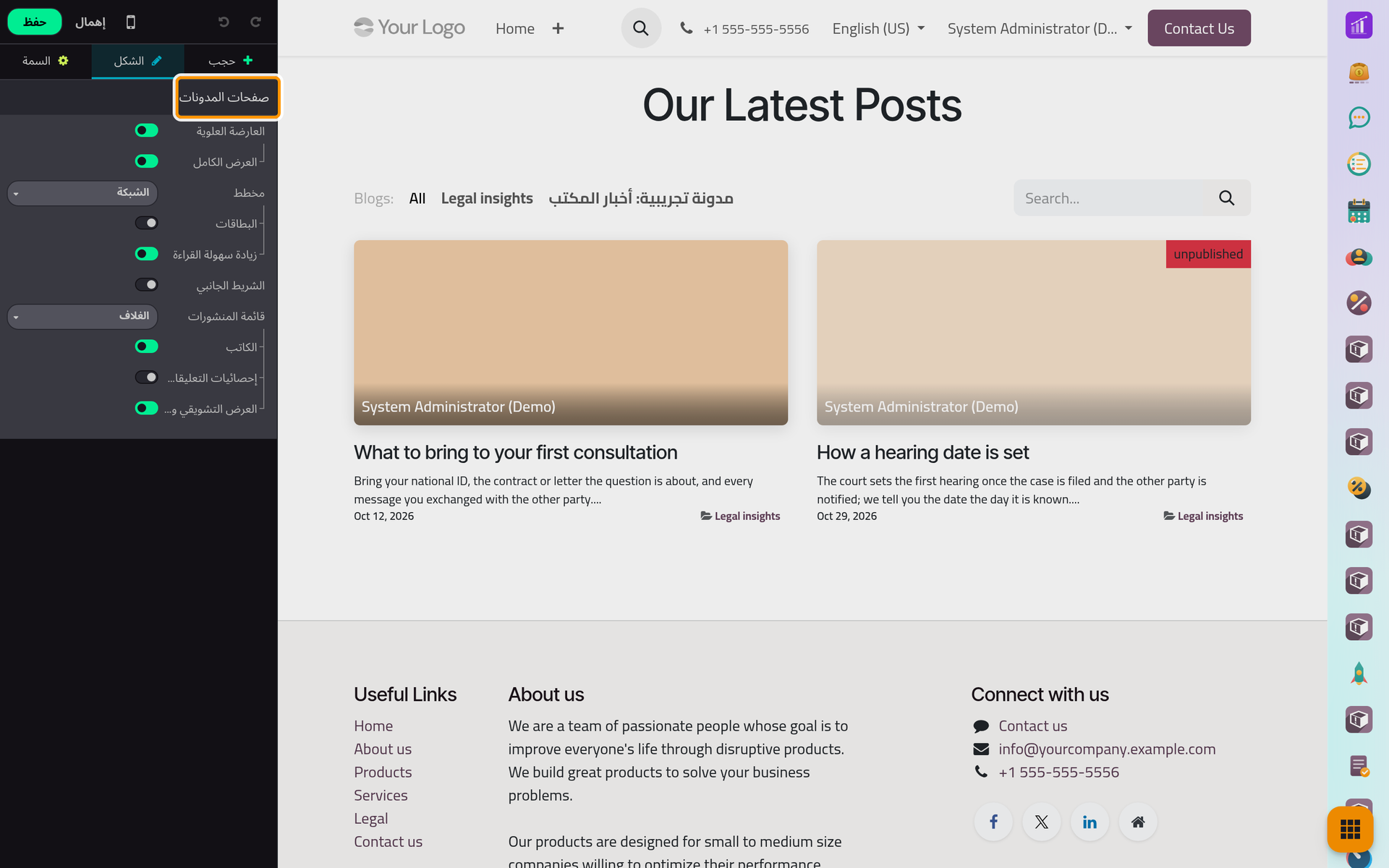
Task: Enable the البطاقات switch
Action: coord(146,224)
